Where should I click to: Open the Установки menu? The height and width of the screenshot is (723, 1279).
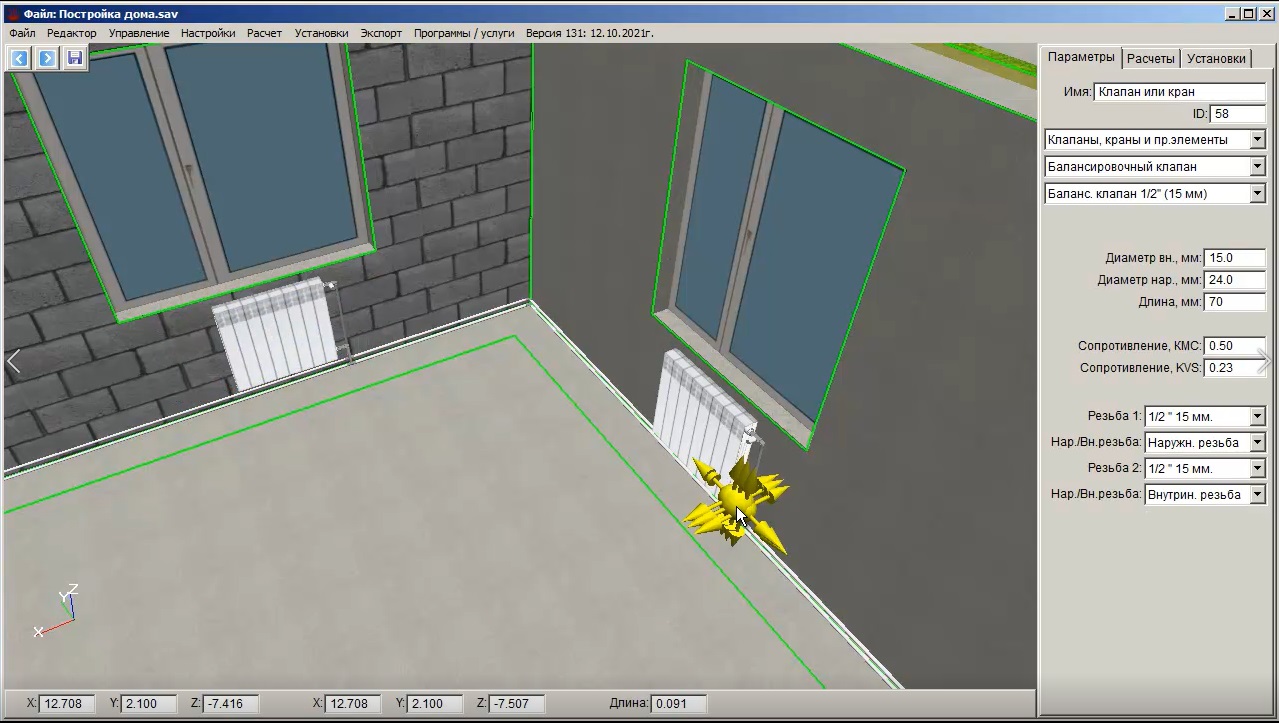pyautogui.click(x=322, y=33)
